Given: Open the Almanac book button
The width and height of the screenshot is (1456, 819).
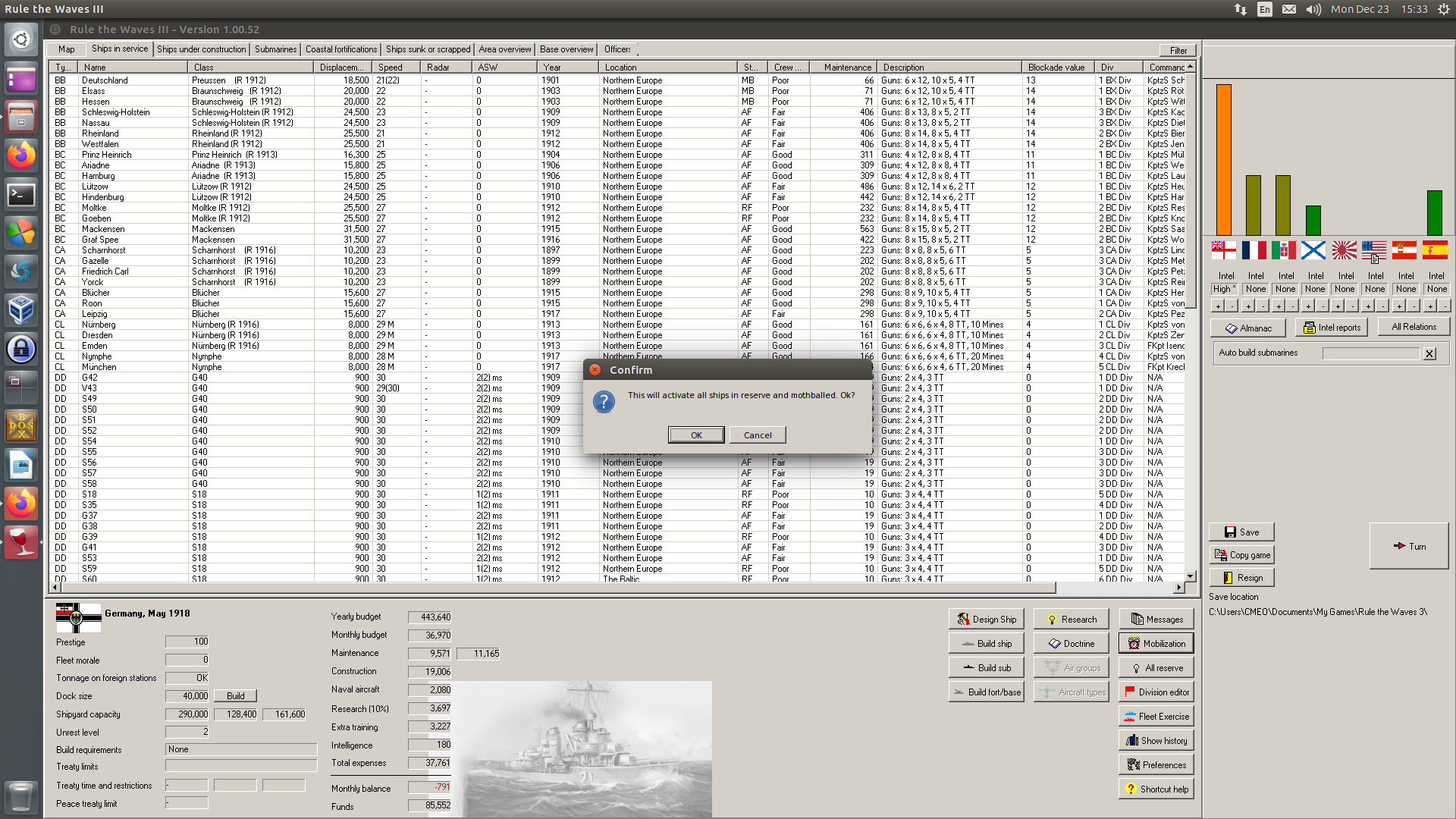Looking at the screenshot, I should point(1247,328).
